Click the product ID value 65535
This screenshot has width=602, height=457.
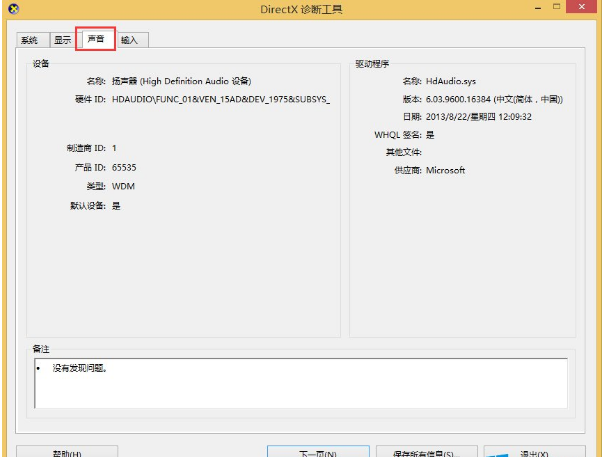coord(124,167)
